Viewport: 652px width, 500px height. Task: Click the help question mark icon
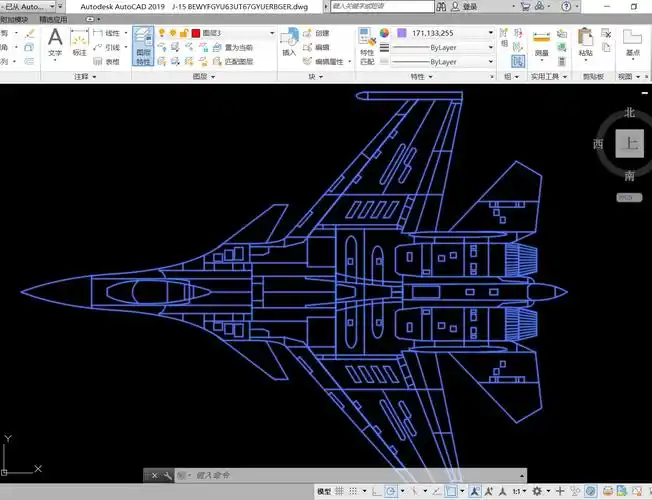click(x=566, y=6)
